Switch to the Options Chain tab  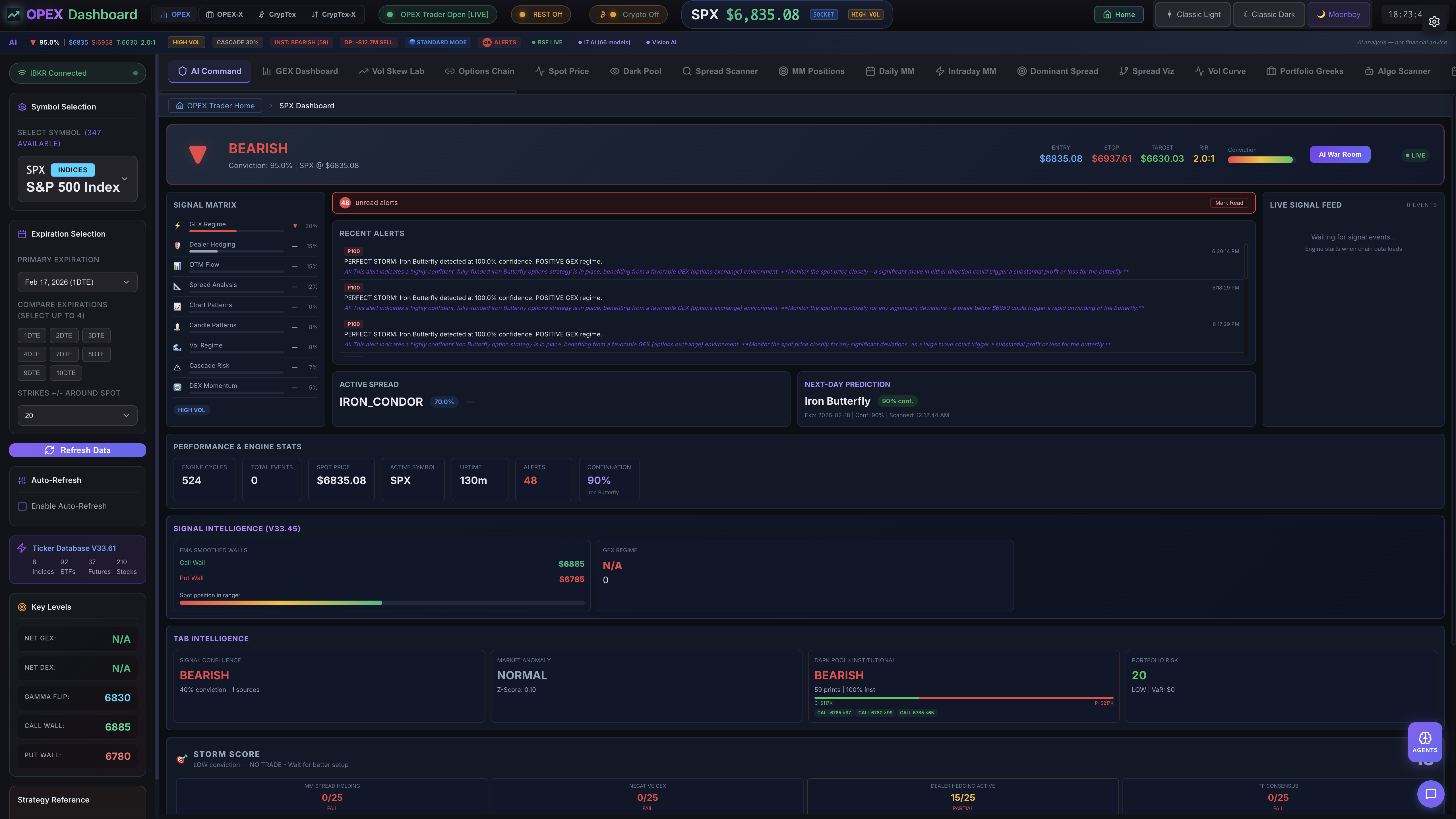pos(479,71)
